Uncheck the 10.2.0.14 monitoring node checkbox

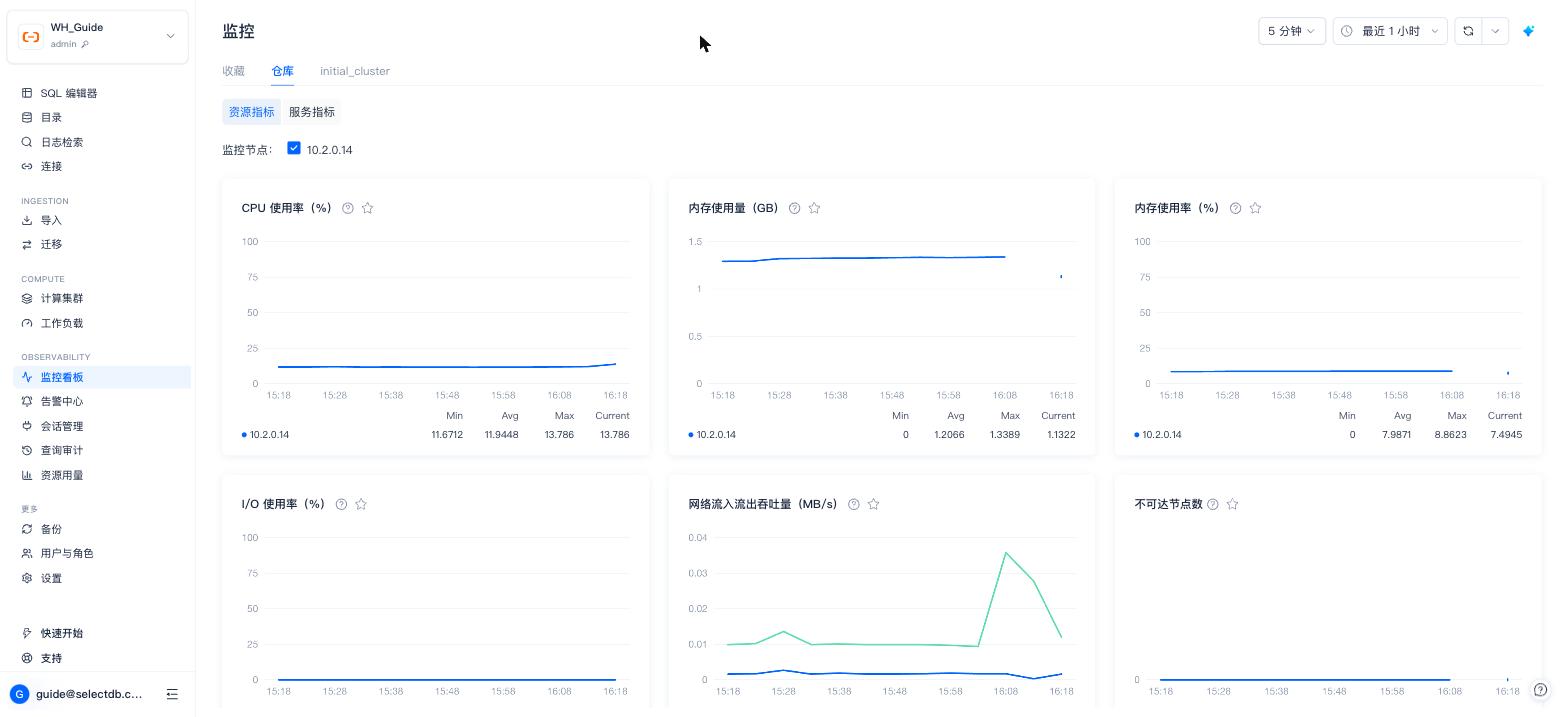tap(294, 148)
